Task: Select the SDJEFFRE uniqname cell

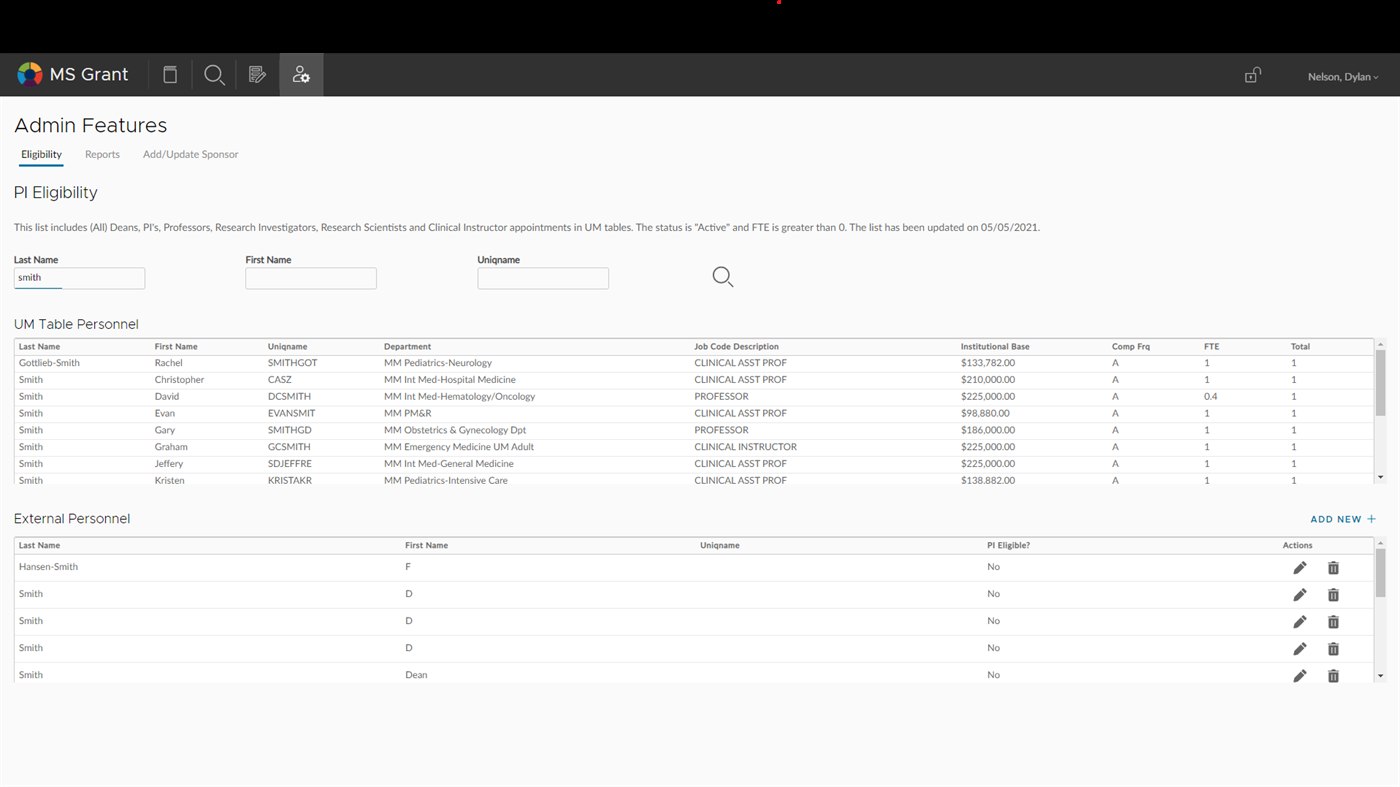Action: (290, 464)
